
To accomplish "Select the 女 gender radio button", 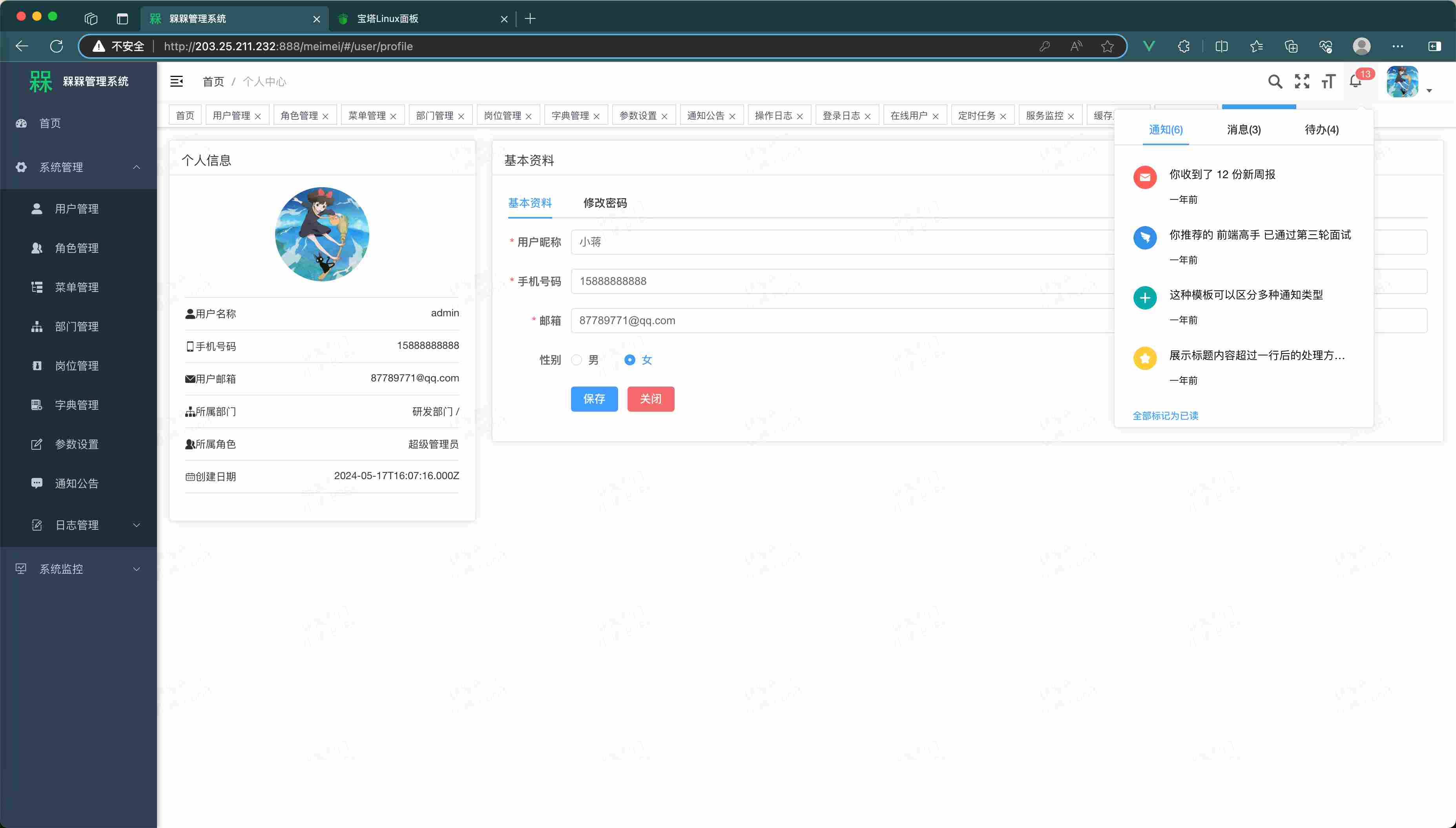I will click(629, 360).
